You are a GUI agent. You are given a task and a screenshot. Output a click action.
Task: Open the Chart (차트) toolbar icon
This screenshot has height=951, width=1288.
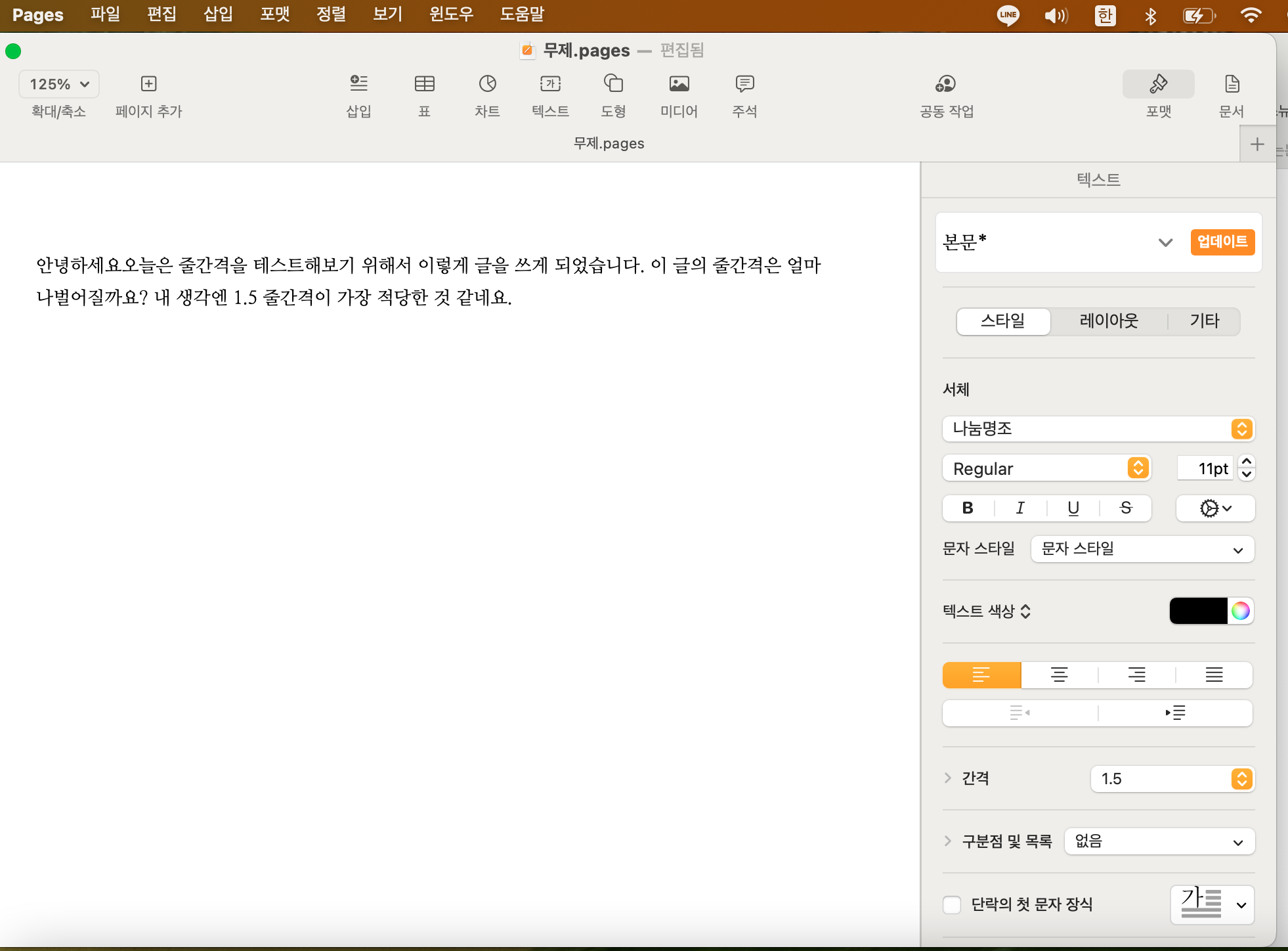point(487,84)
